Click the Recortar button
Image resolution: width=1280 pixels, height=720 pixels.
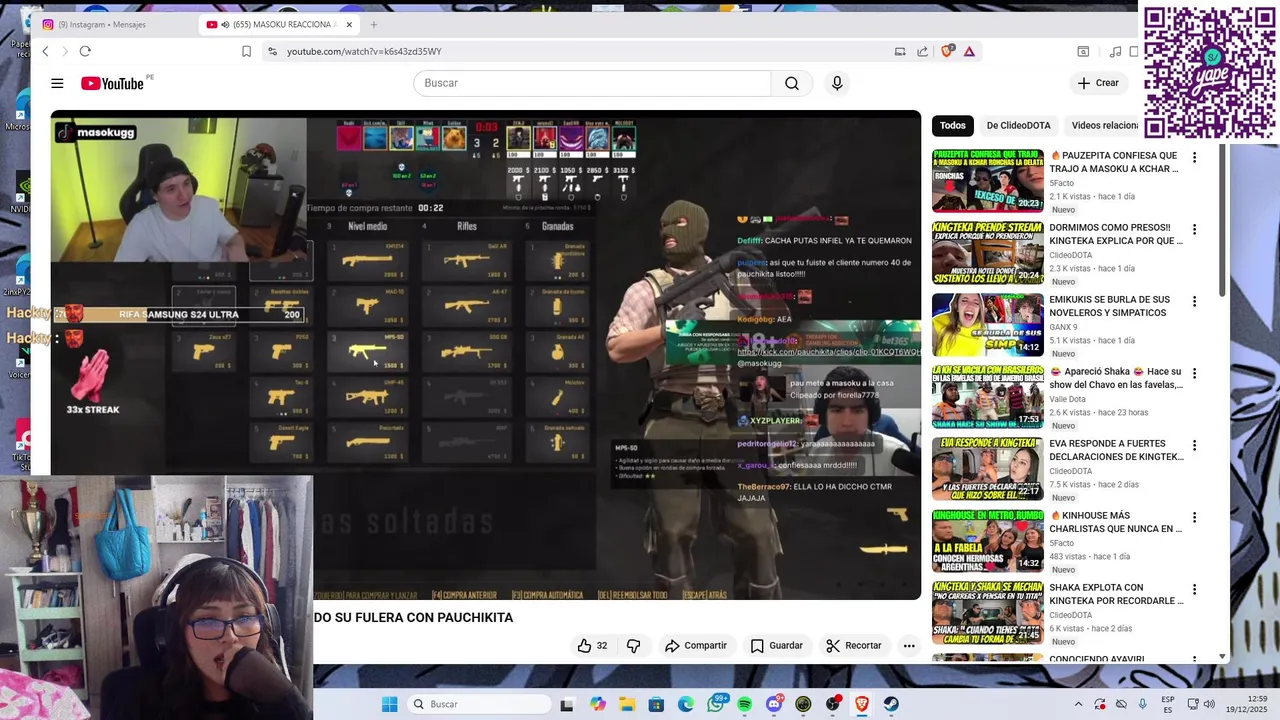point(854,646)
